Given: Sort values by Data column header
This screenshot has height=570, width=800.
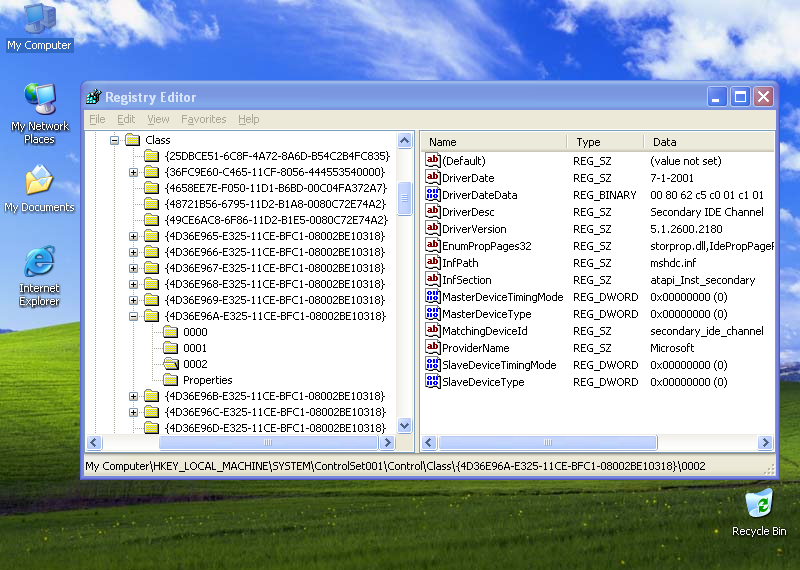Looking at the screenshot, I should coord(709,142).
